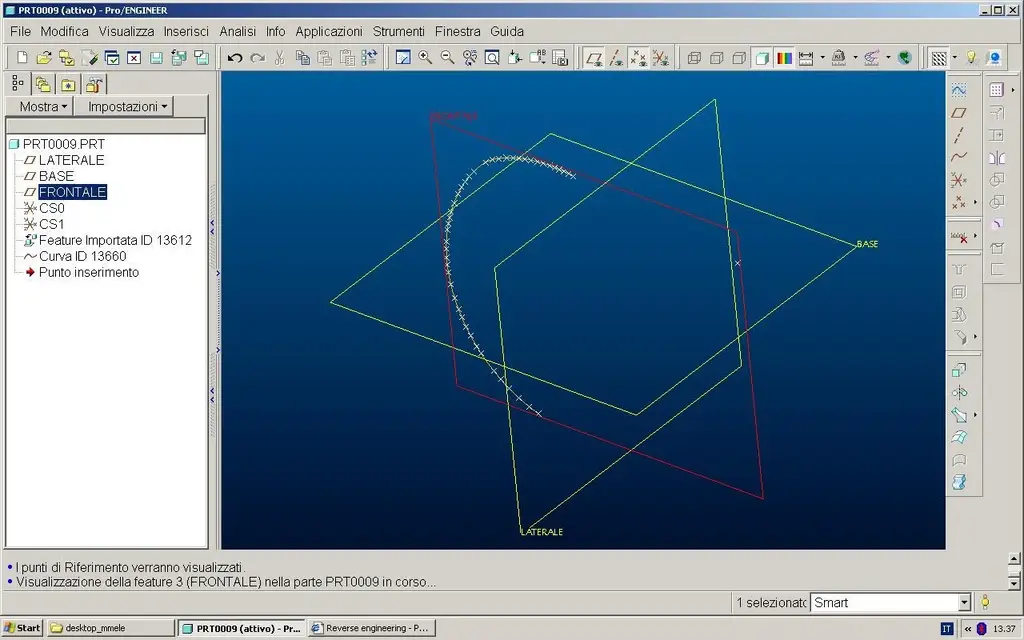This screenshot has height=640, width=1024.
Task: Switch to the folder browser tab
Action: coord(43,84)
